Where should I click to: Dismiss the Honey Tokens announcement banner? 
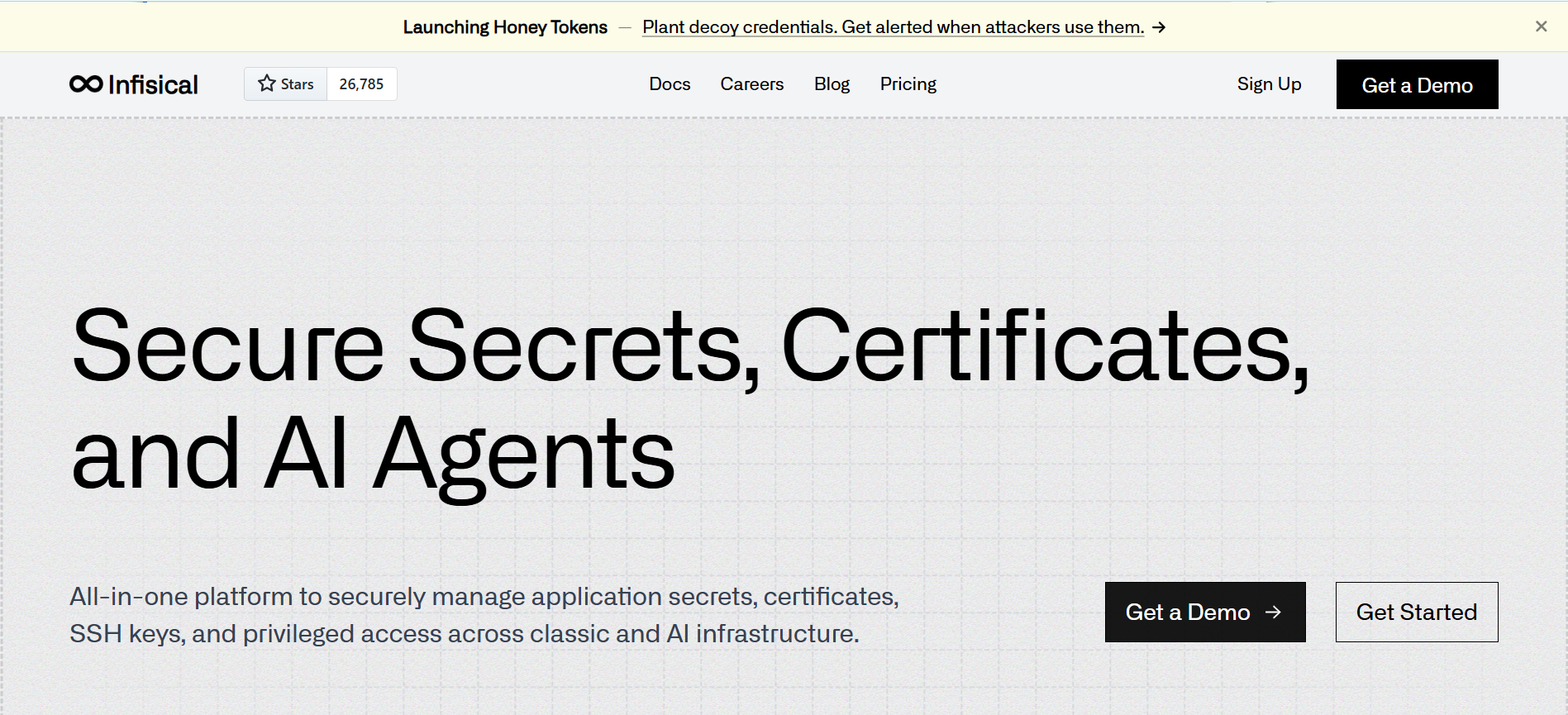coord(1541,26)
